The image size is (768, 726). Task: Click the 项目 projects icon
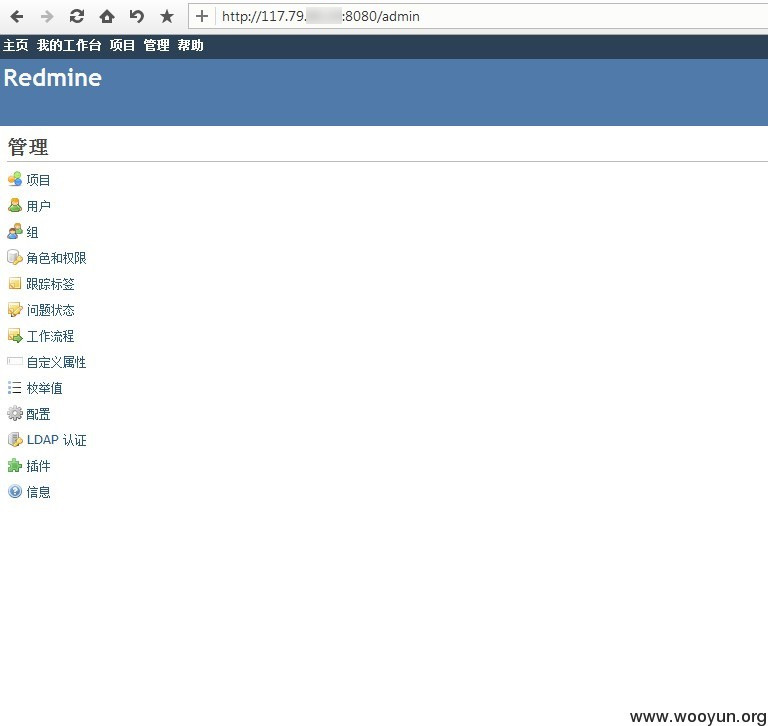click(x=15, y=179)
